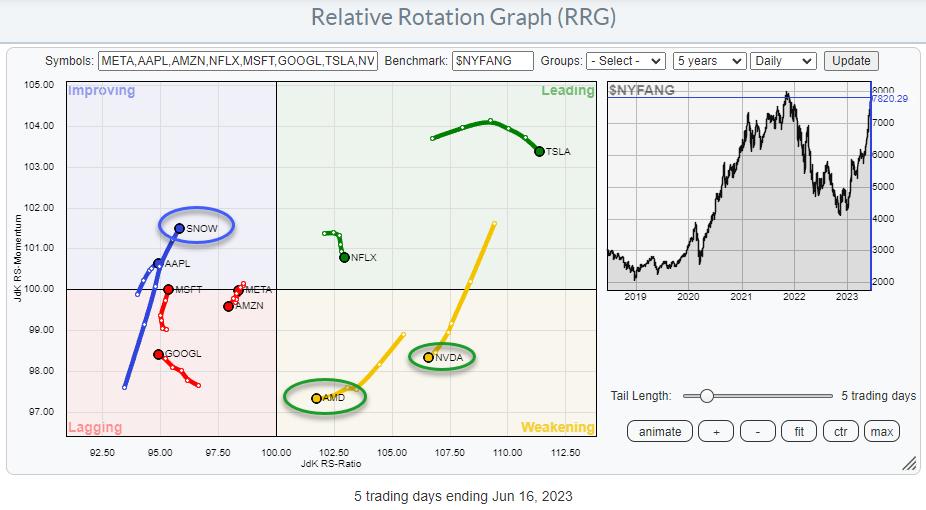Image resolution: width=926 pixels, height=510 pixels.
Task: Select the circled AMD data point
Action: 316,398
